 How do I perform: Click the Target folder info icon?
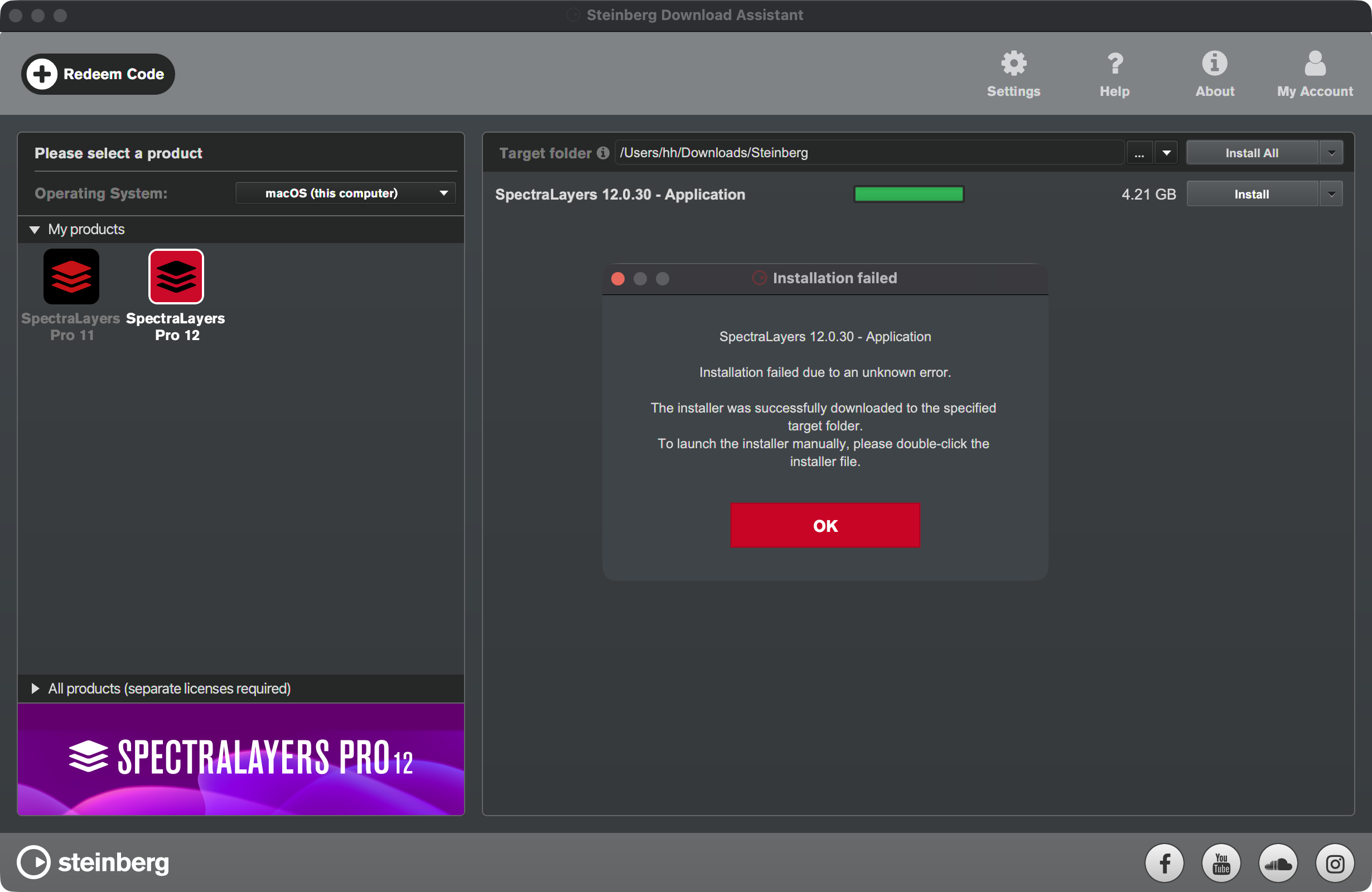pyautogui.click(x=603, y=153)
